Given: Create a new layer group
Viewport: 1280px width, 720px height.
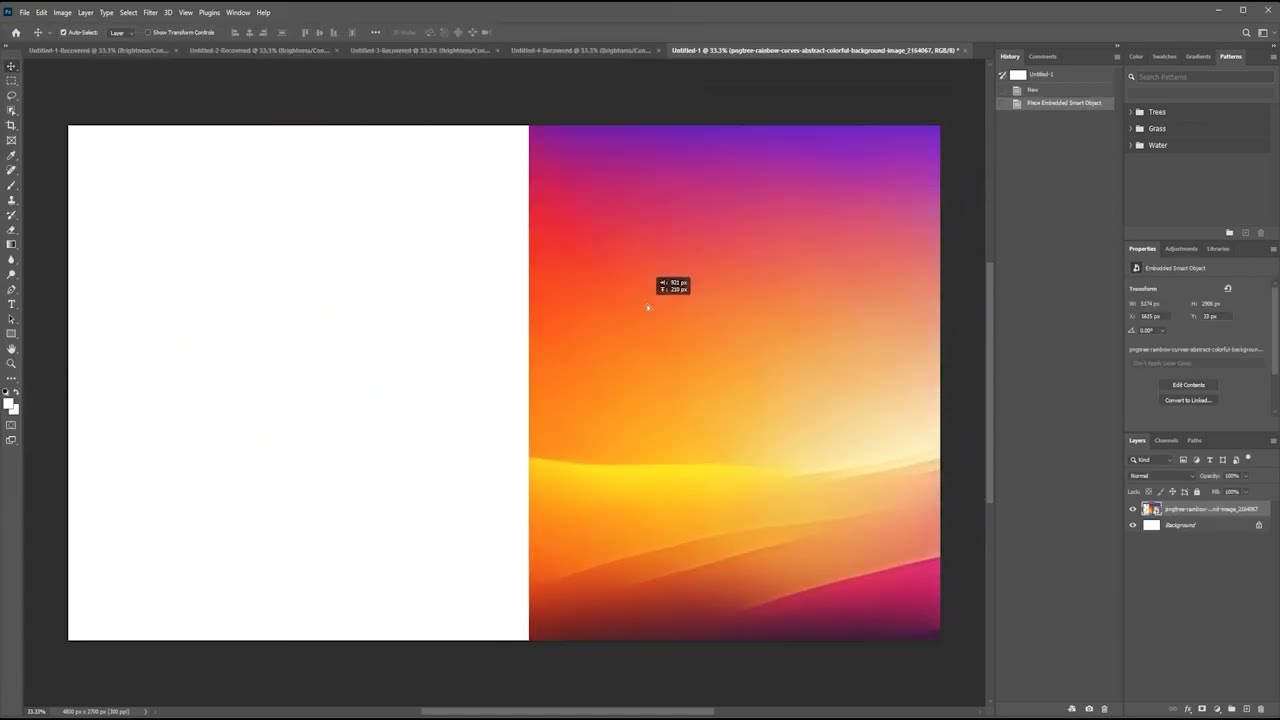Looking at the screenshot, I should click(x=1231, y=709).
